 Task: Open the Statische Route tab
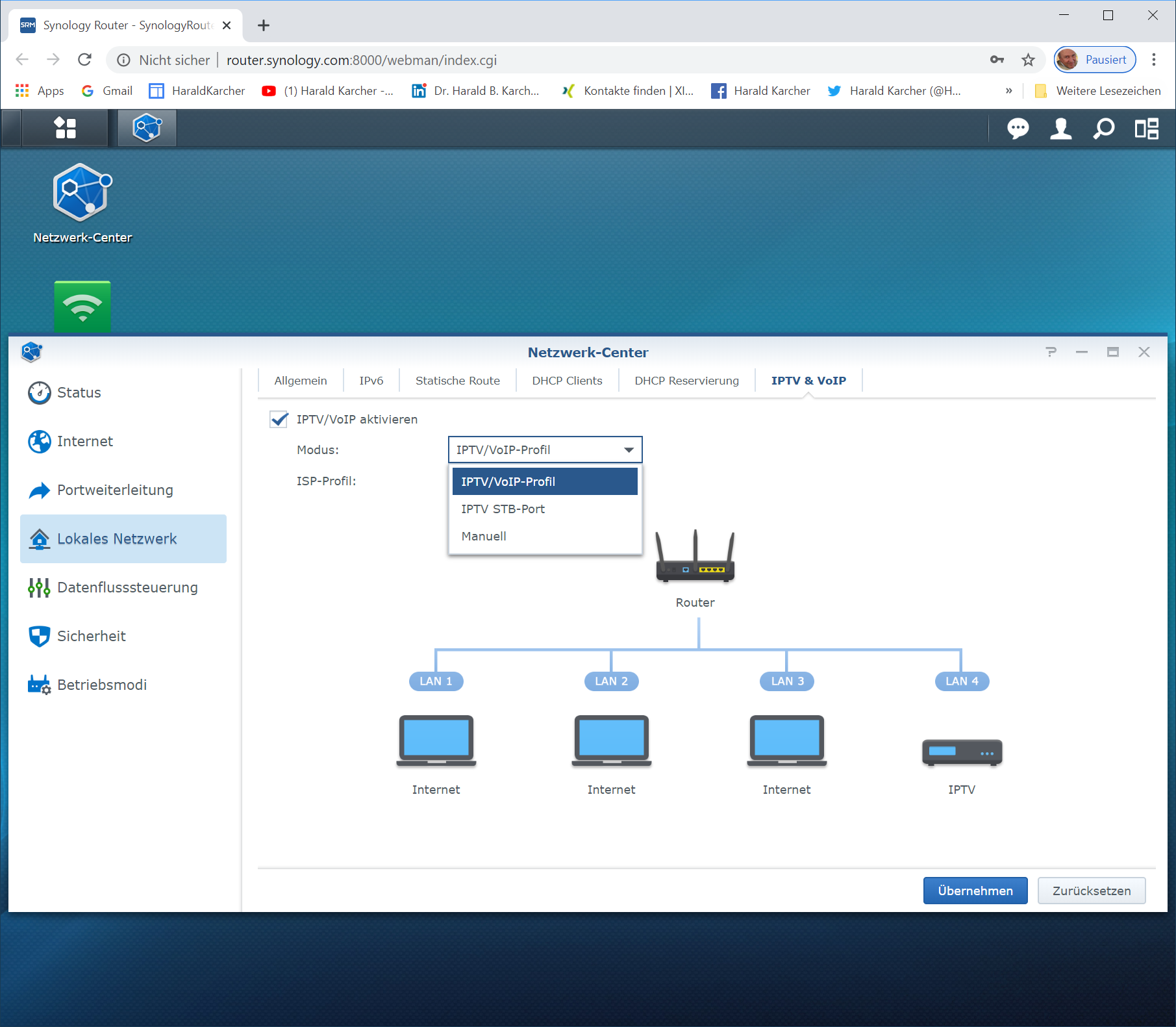coord(457,381)
